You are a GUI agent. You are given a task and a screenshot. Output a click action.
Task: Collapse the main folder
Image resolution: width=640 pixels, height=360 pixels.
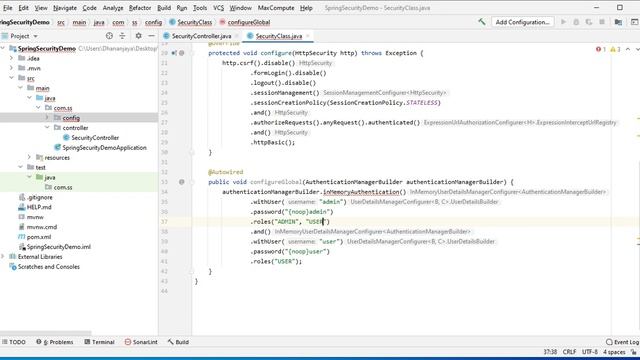(x=20, y=88)
